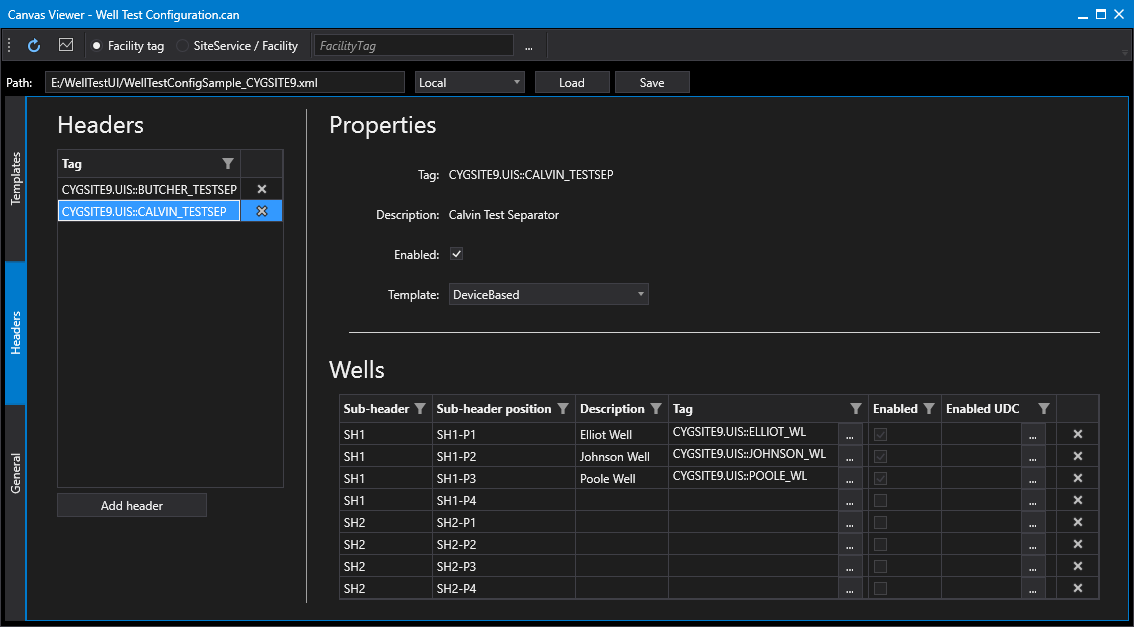
Task: Browse tag for Johnson Well row
Action: coord(850,457)
